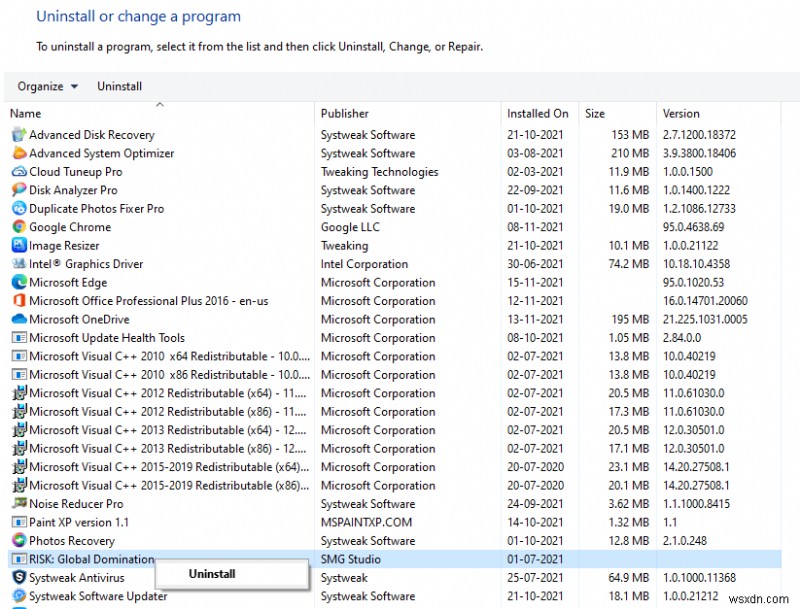Select the Advanced Disk Recovery name
800x609 pixels.
[x=92, y=135]
